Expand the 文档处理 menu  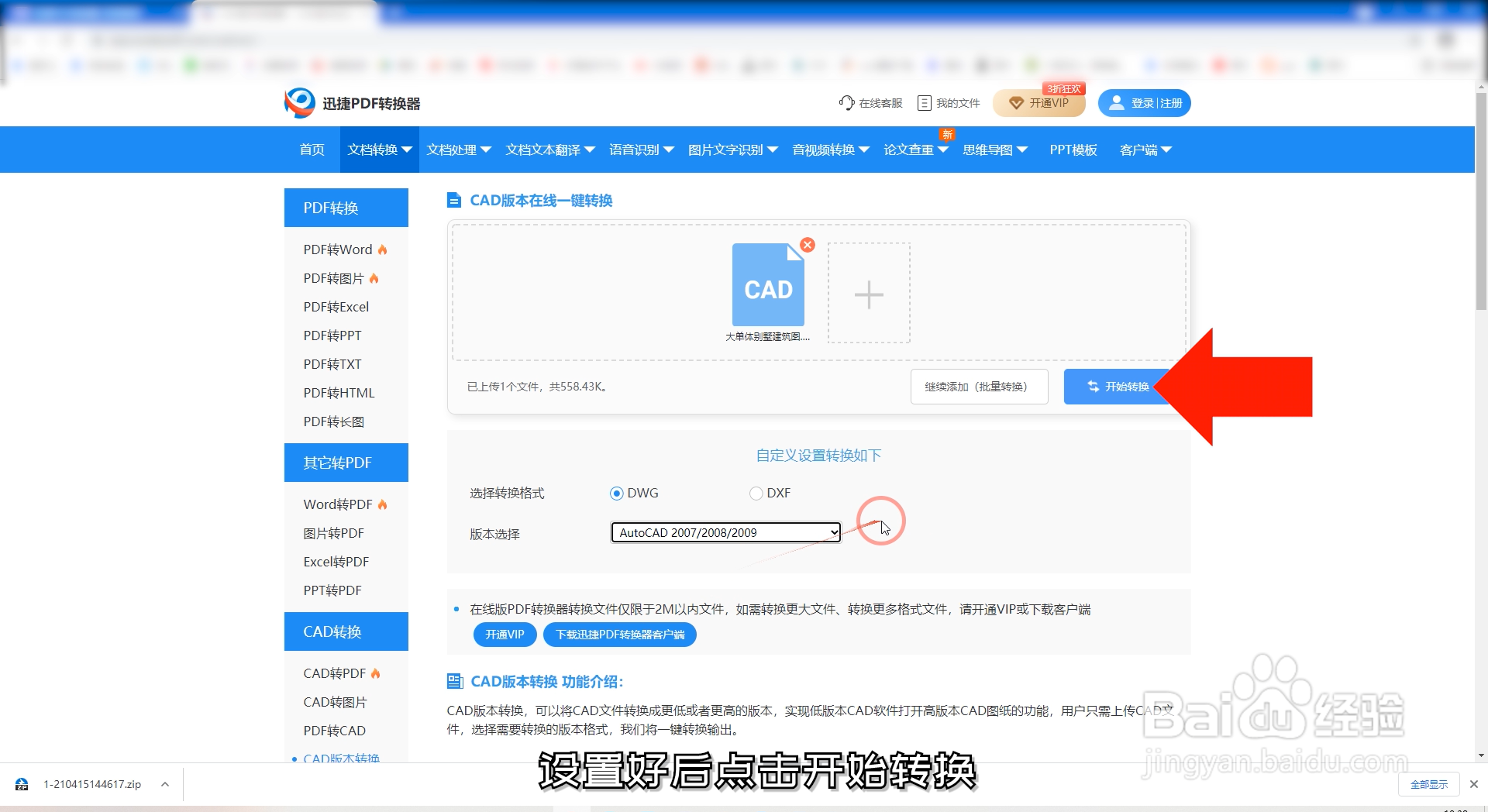coord(459,150)
